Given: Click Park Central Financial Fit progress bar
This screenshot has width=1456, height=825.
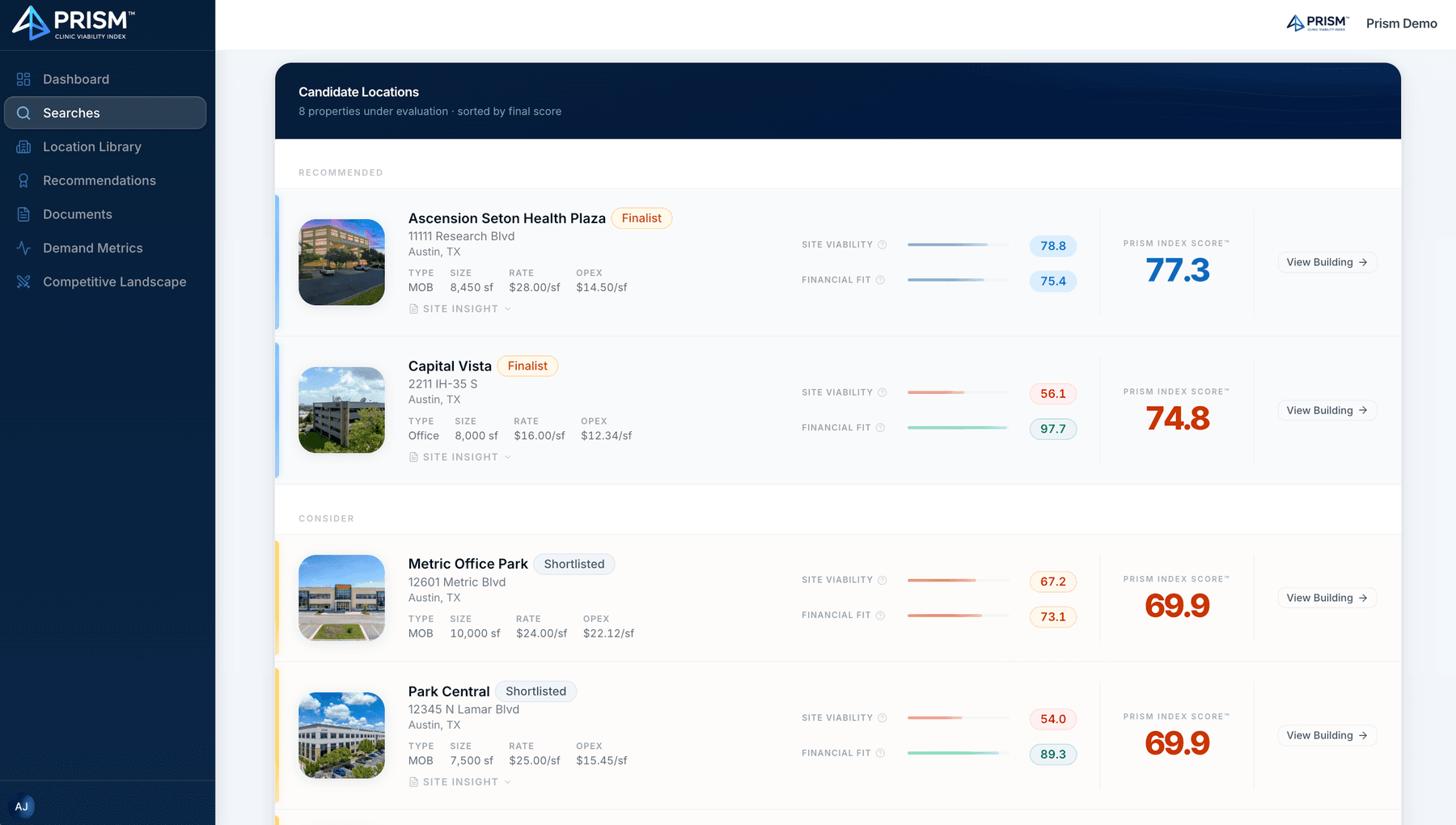Looking at the screenshot, I should [x=959, y=753].
